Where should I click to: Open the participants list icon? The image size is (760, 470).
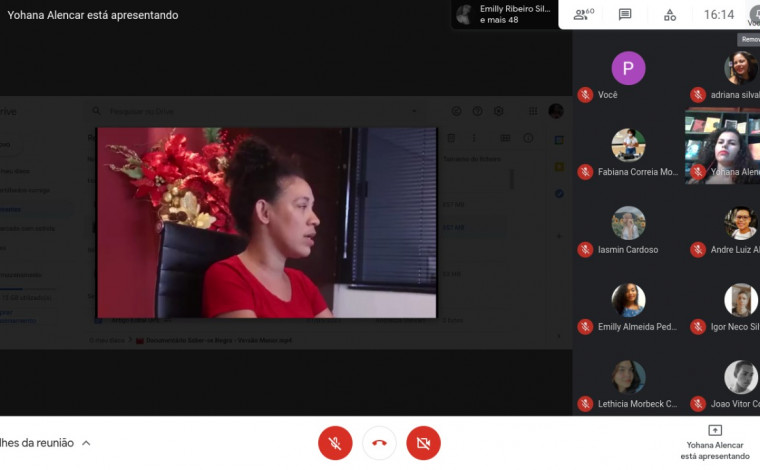tap(582, 15)
